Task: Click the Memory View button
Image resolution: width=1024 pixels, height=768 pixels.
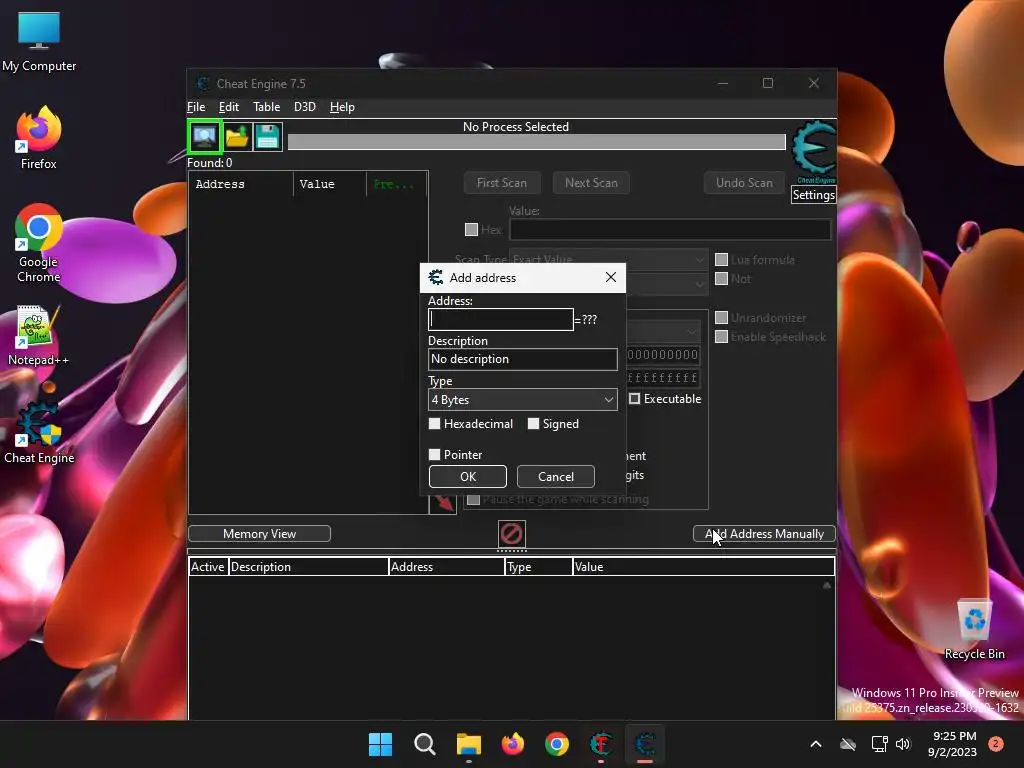Action: coord(259,534)
